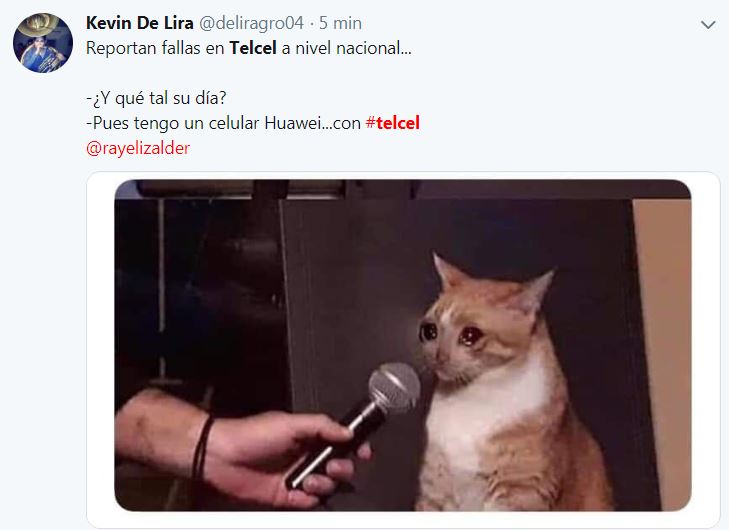This screenshot has width=729, height=530.
Task: Open the #telcel hashtag
Action: point(393,123)
